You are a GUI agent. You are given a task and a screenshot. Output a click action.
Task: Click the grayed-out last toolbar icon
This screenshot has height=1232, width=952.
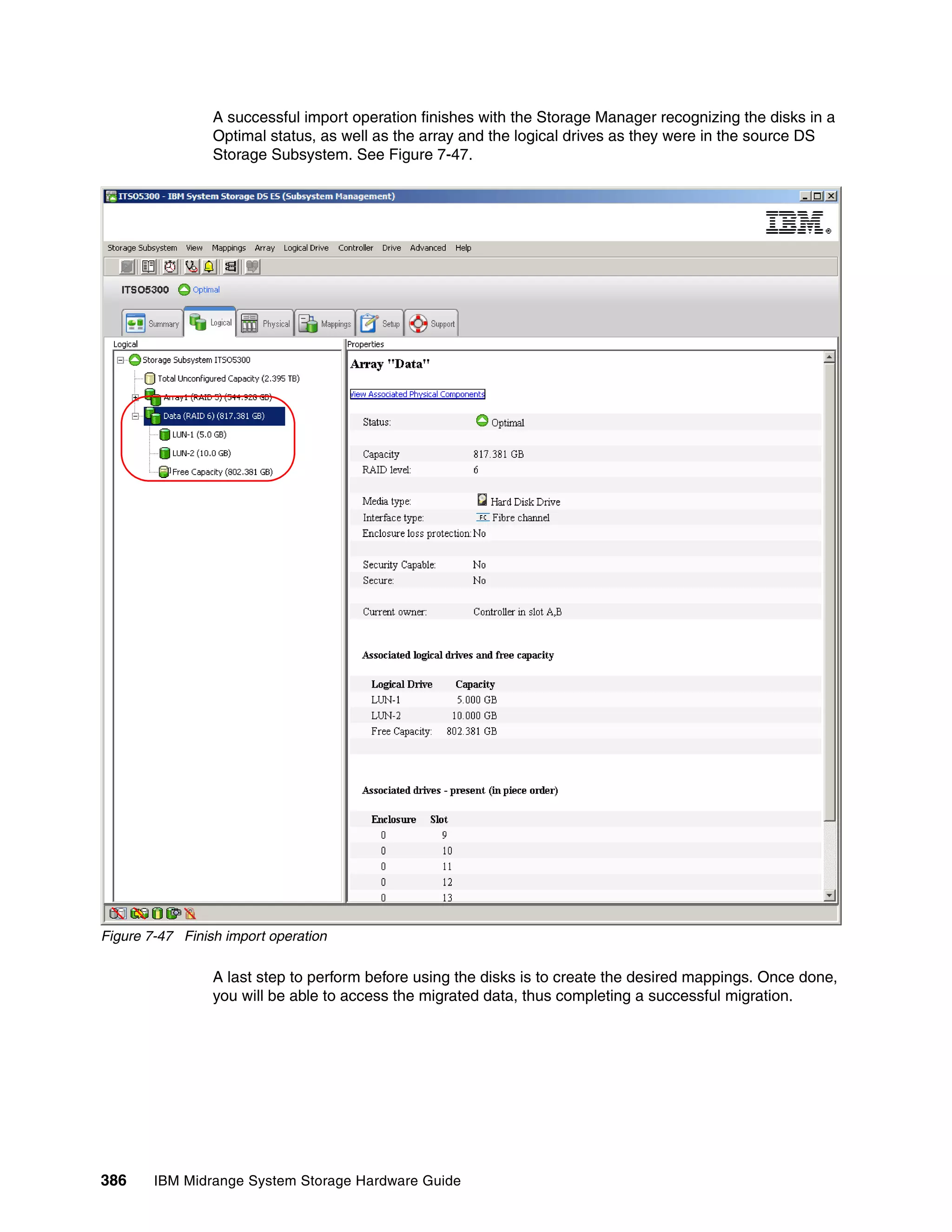point(253,267)
